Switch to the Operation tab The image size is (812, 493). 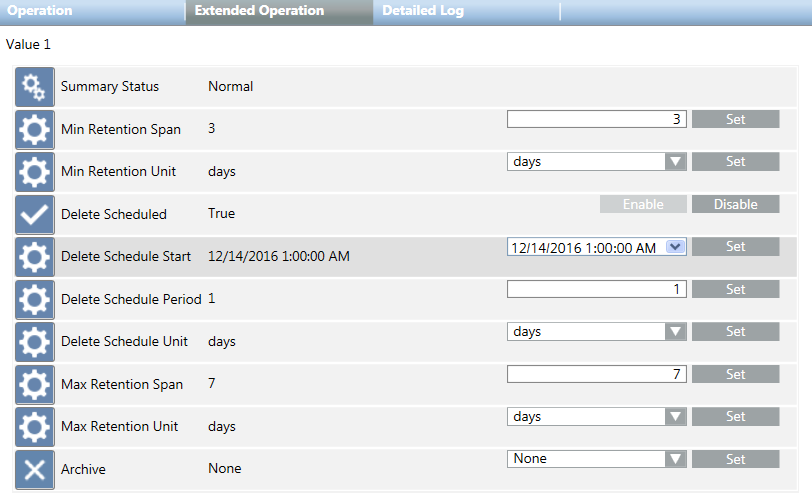pyautogui.click(x=40, y=11)
